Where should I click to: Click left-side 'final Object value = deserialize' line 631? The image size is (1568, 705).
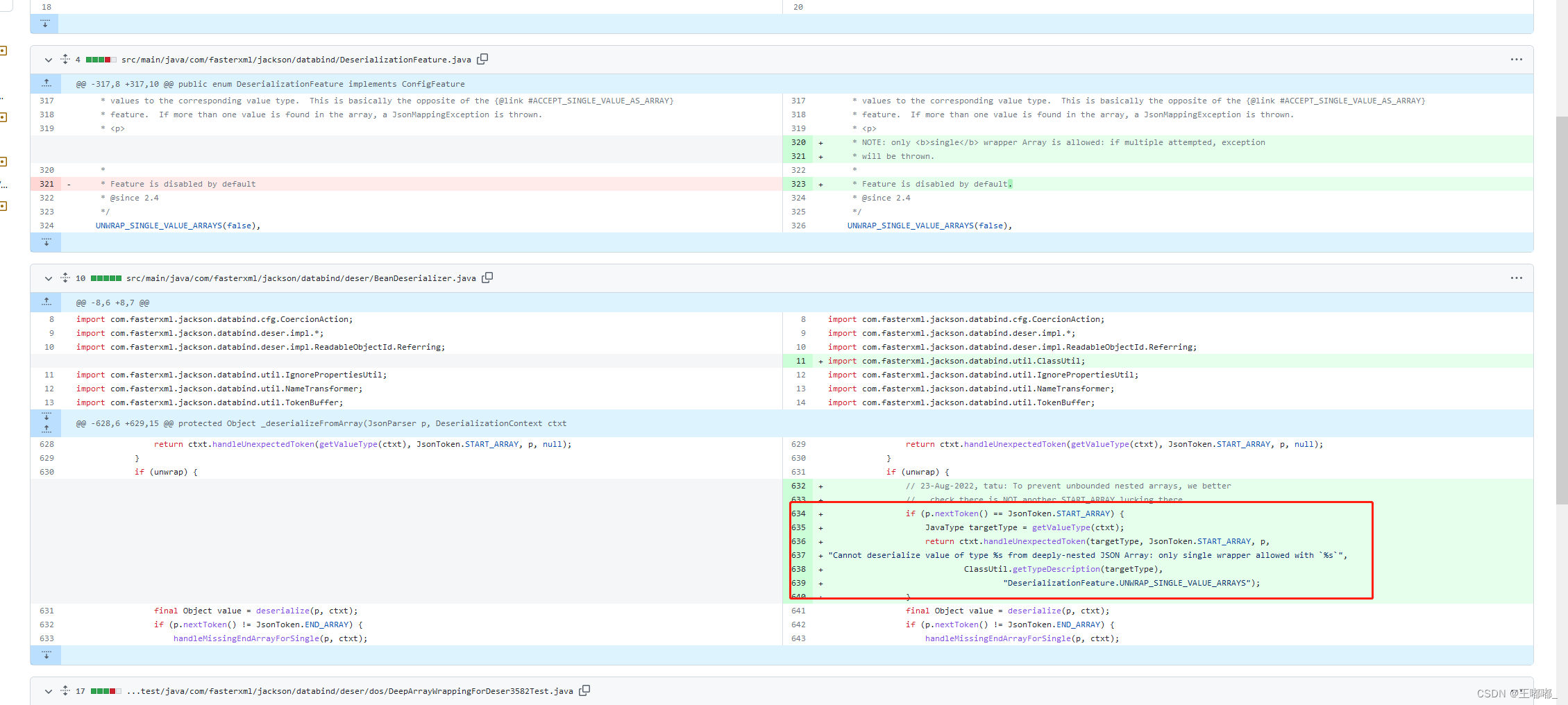(x=255, y=611)
